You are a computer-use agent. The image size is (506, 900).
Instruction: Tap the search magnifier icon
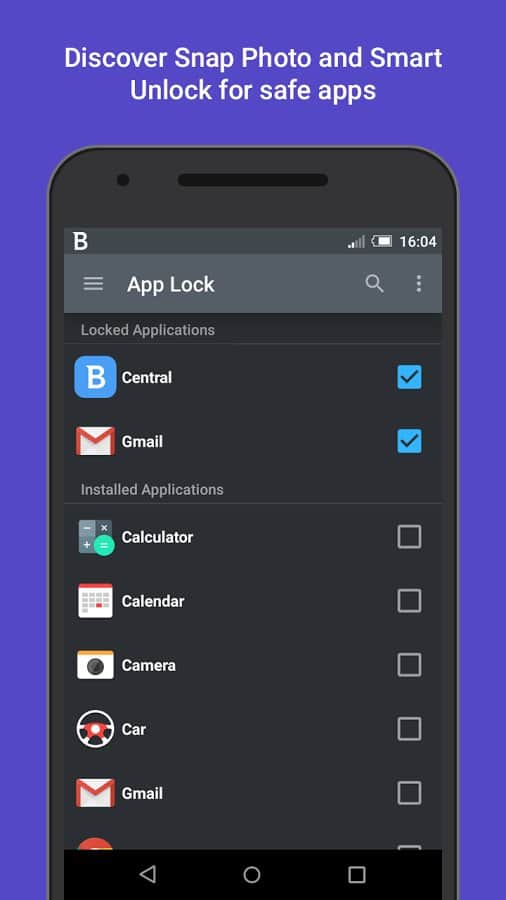[374, 284]
